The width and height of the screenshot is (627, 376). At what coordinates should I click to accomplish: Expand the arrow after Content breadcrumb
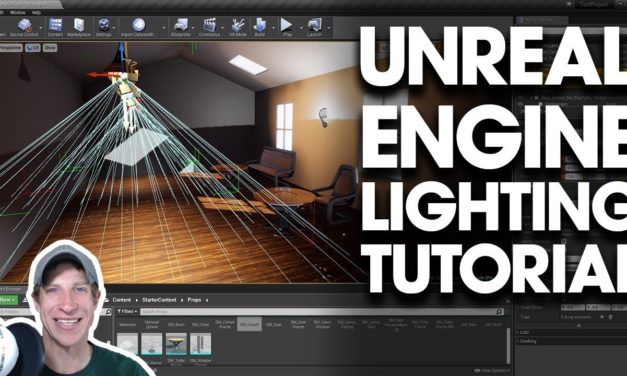point(136,300)
